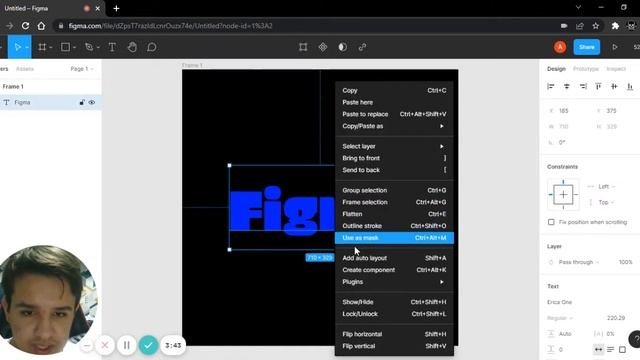Select the Frame tool
Image resolution: width=640 pixels, height=360 pixels.
coord(42,47)
